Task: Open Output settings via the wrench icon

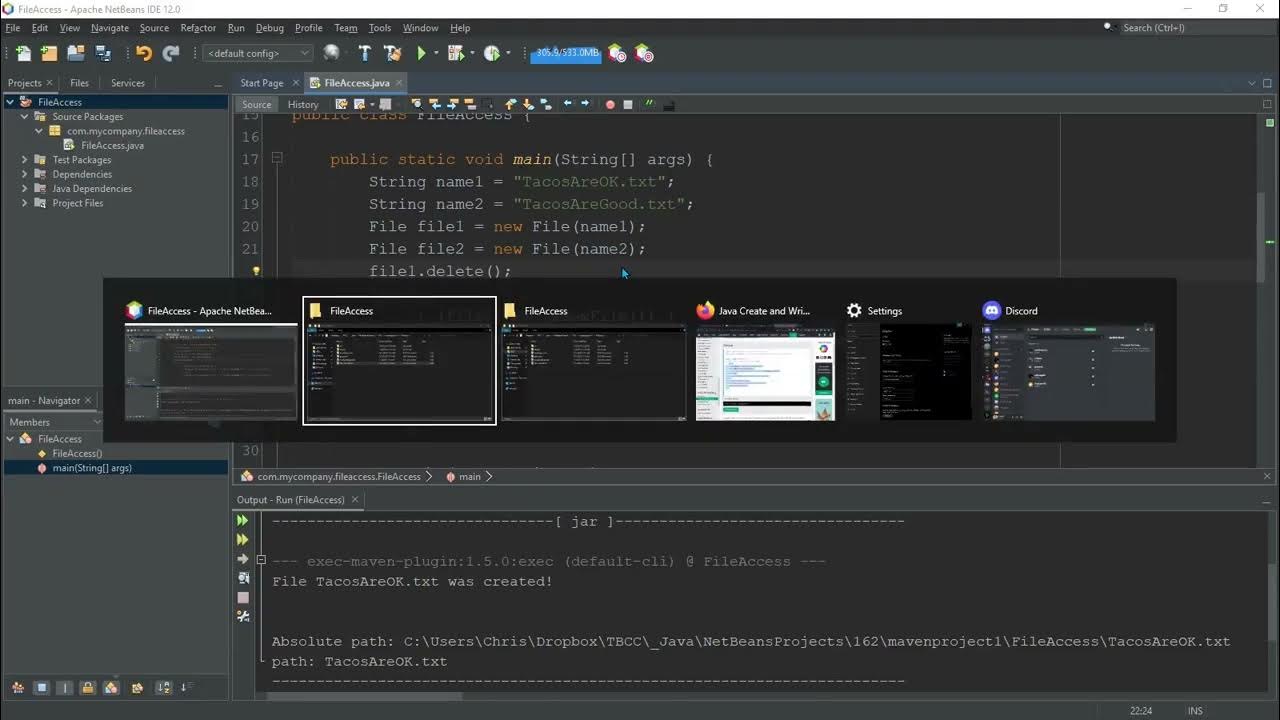Action: pos(242,616)
